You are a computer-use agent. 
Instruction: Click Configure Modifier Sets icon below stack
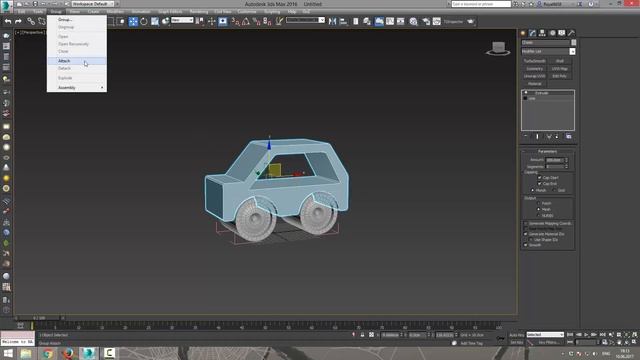[x=569, y=137]
